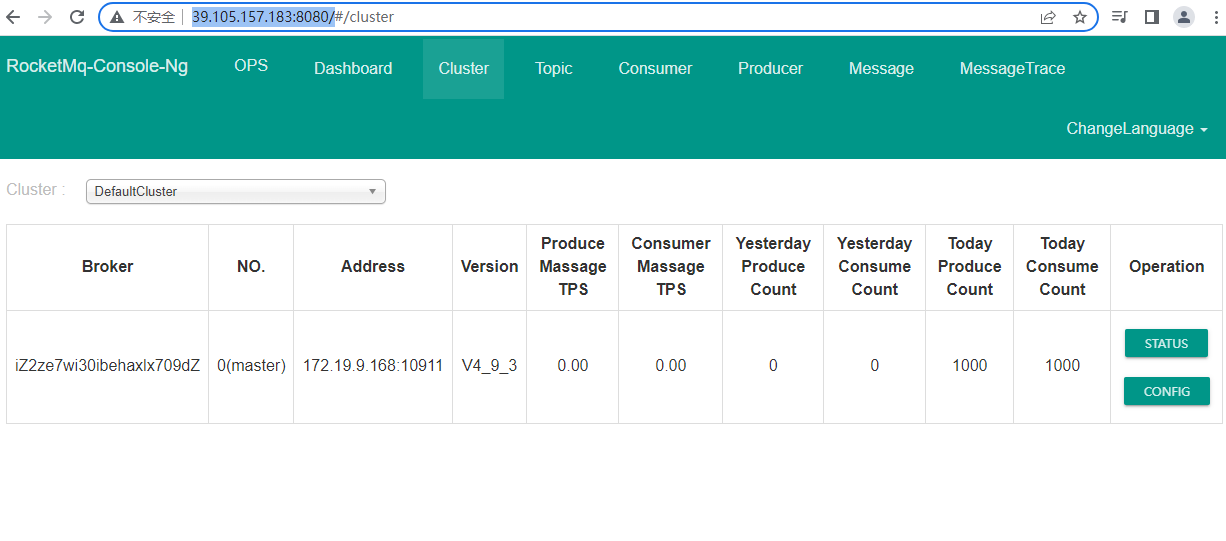Share this page via address bar icon
Image resolution: width=1226 pixels, height=541 pixels.
point(1048,17)
